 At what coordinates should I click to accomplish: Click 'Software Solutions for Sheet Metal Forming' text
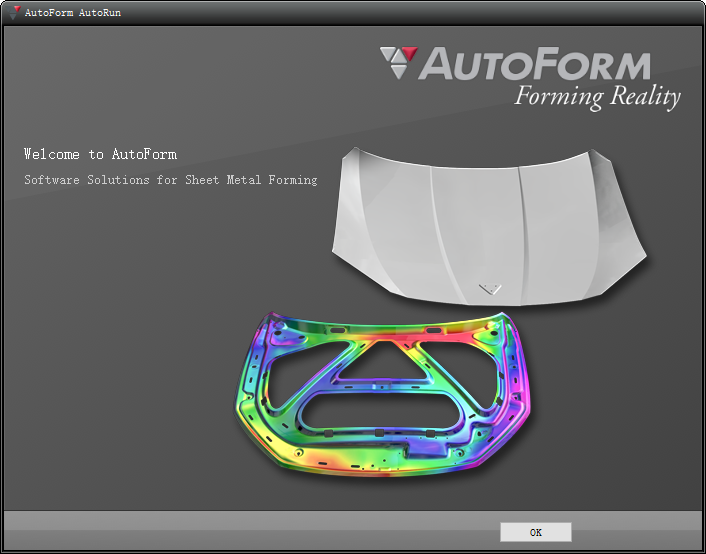(171, 180)
